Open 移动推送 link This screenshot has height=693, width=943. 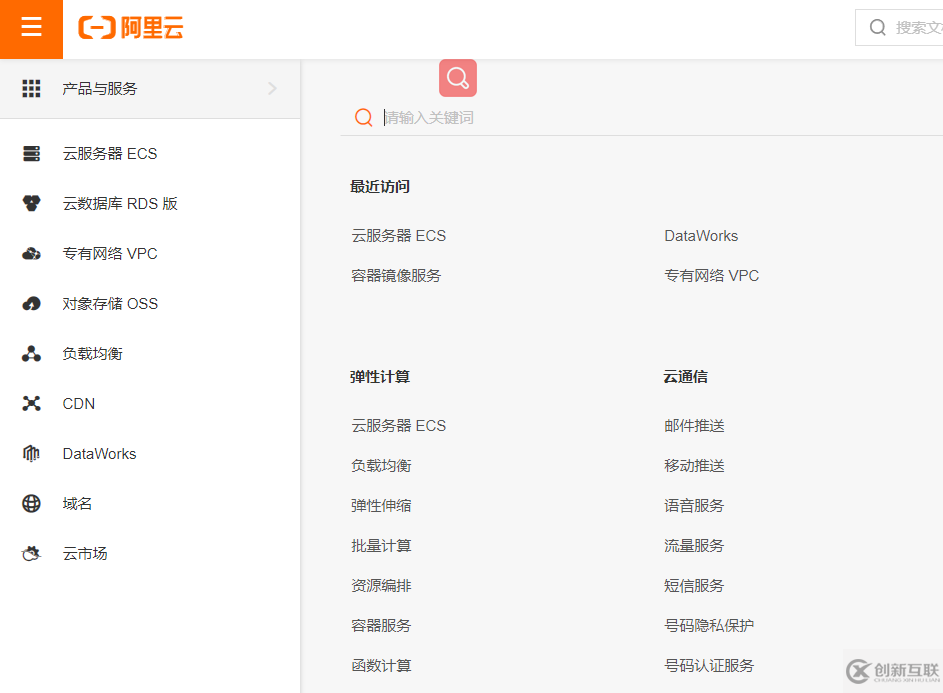[694, 466]
